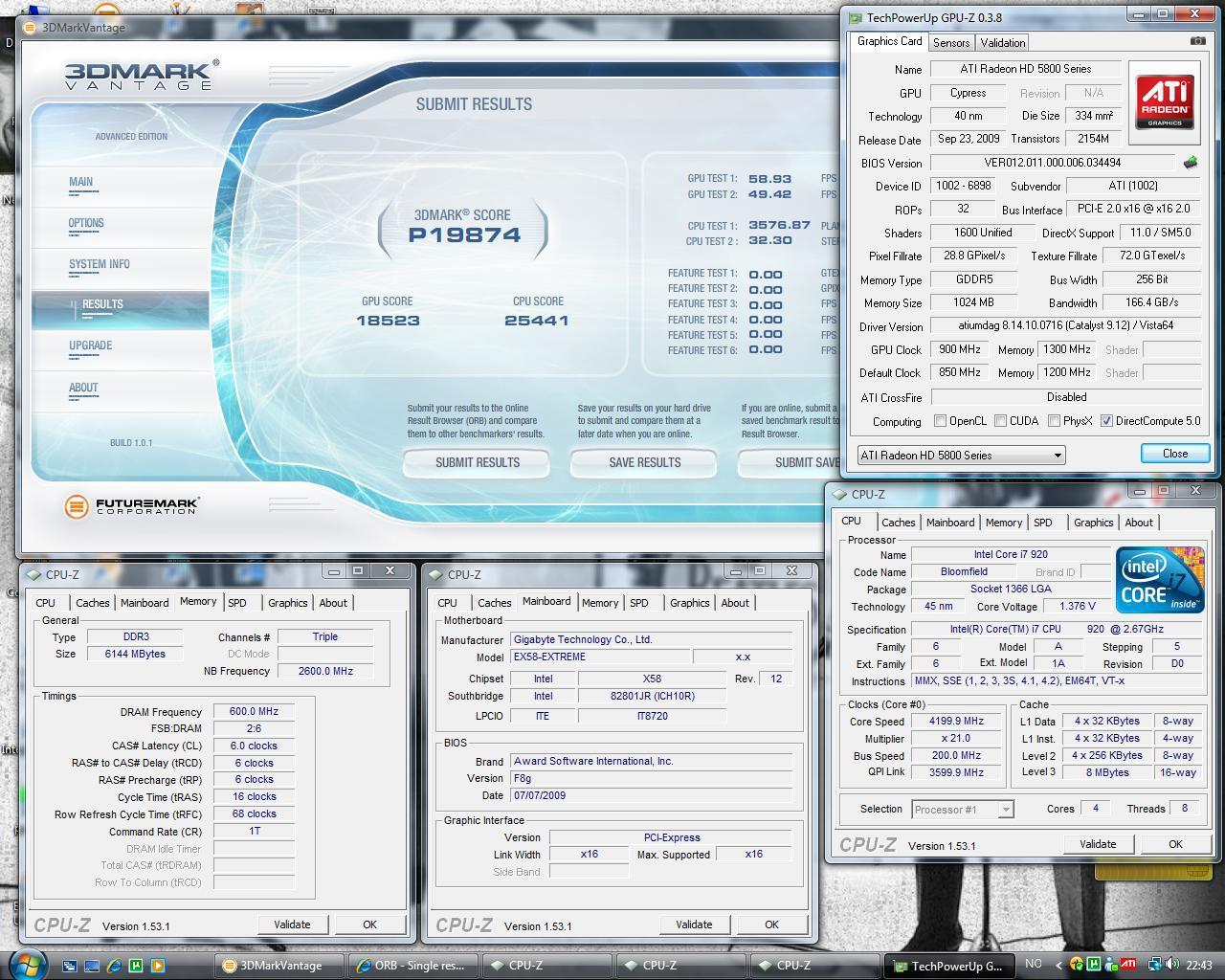Screen dimensions: 1225x980
Task: Click the ATI Radeon logo in GPU-Z
Action: tap(1165, 101)
